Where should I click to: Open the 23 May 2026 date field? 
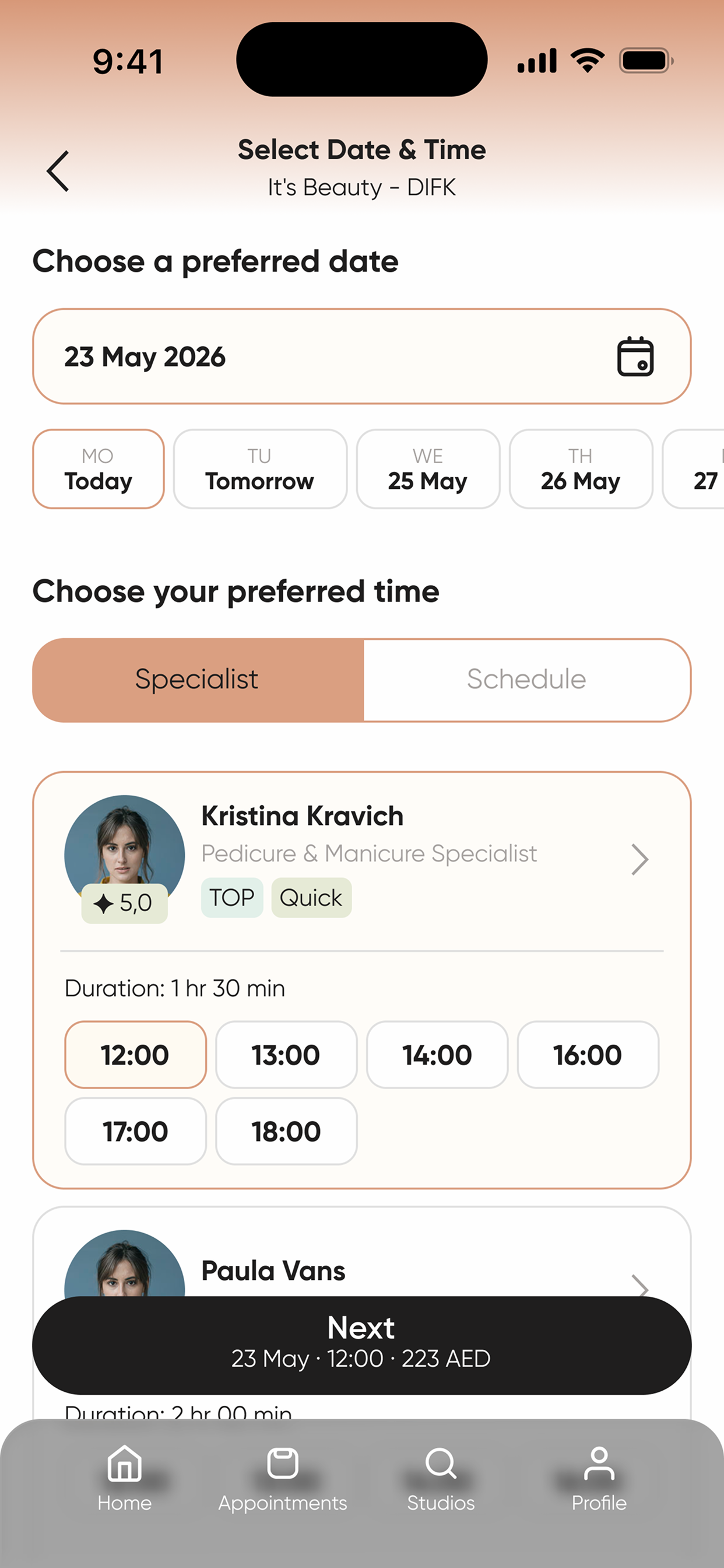[362, 356]
